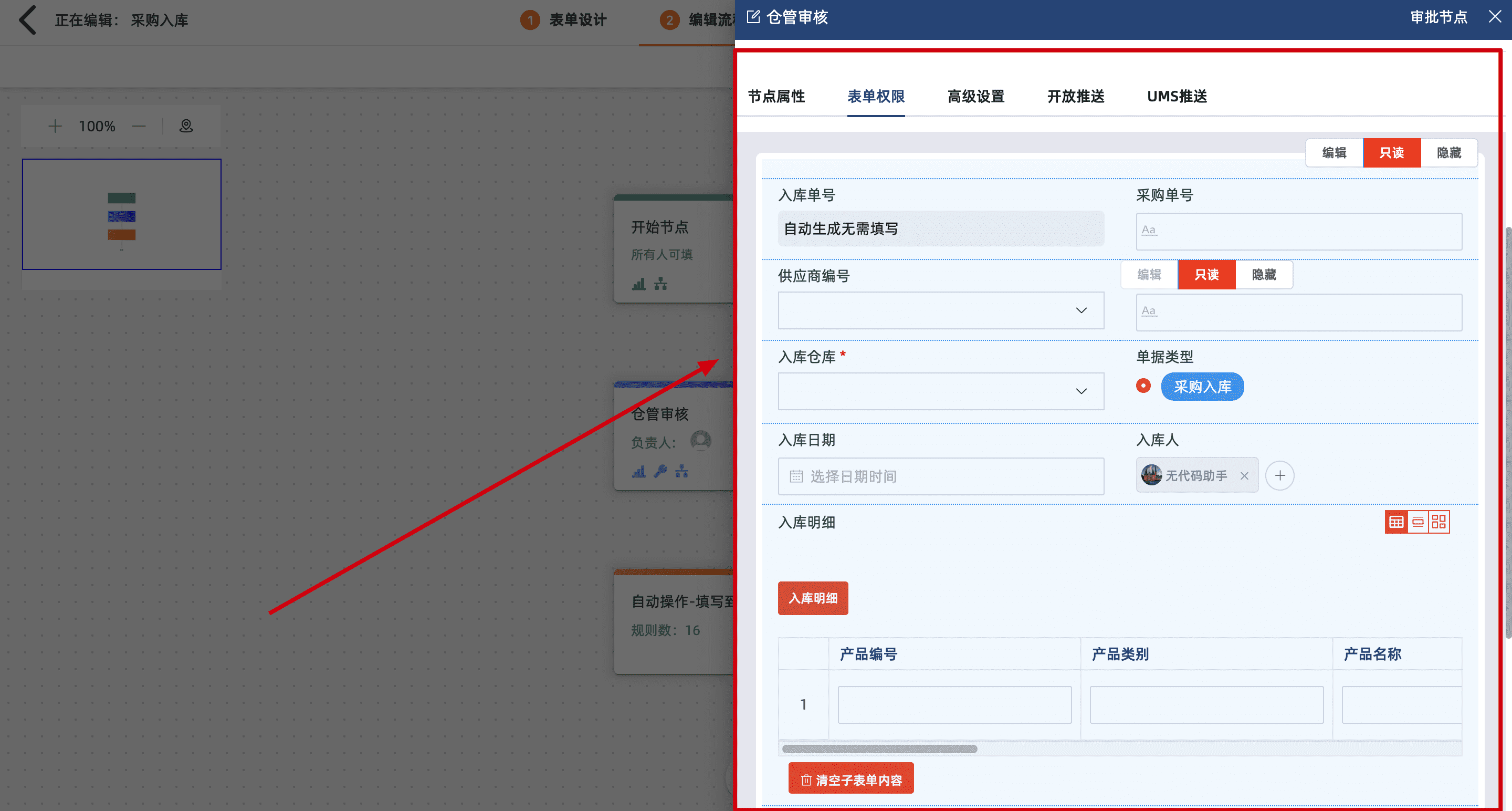The height and width of the screenshot is (811, 1512).
Task: Switch 入库明细 to card view icon
Action: [x=1417, y=522]
